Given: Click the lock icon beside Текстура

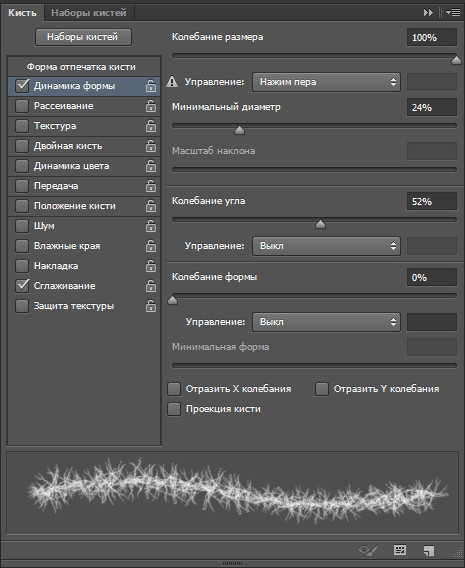Looking at the screenshot, I should [x=151, y=126].
